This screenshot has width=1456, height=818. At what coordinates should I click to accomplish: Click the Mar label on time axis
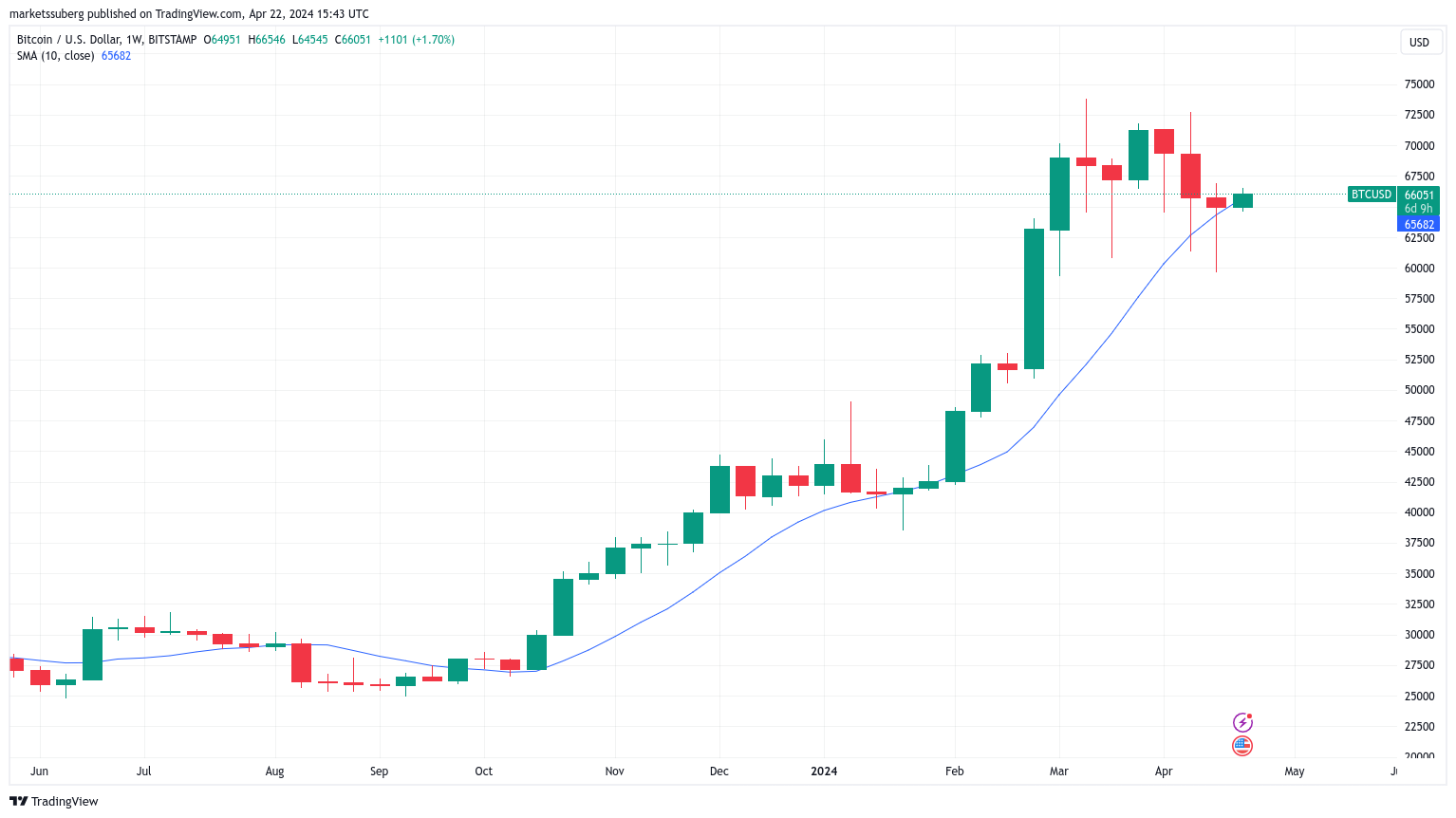(x=1059, y=772)
